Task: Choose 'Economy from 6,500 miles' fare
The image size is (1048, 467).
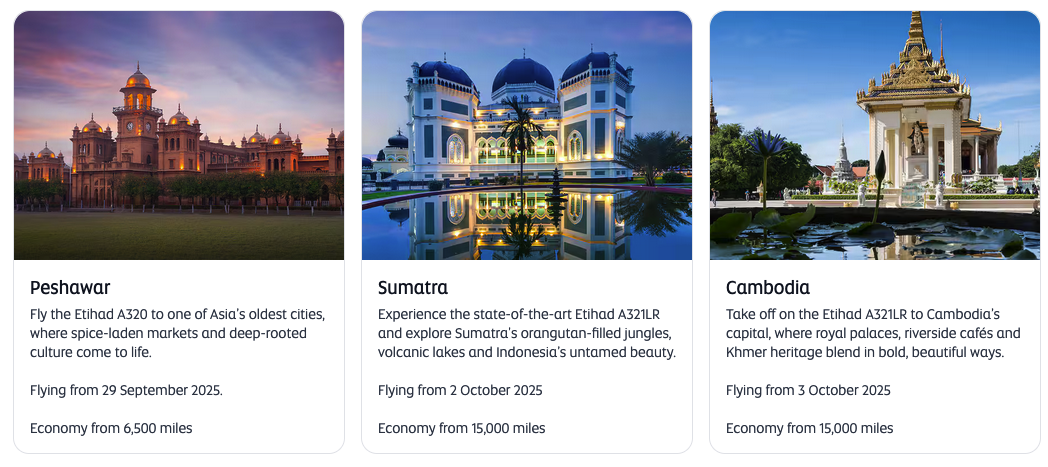Action: [x=111, y=428]
